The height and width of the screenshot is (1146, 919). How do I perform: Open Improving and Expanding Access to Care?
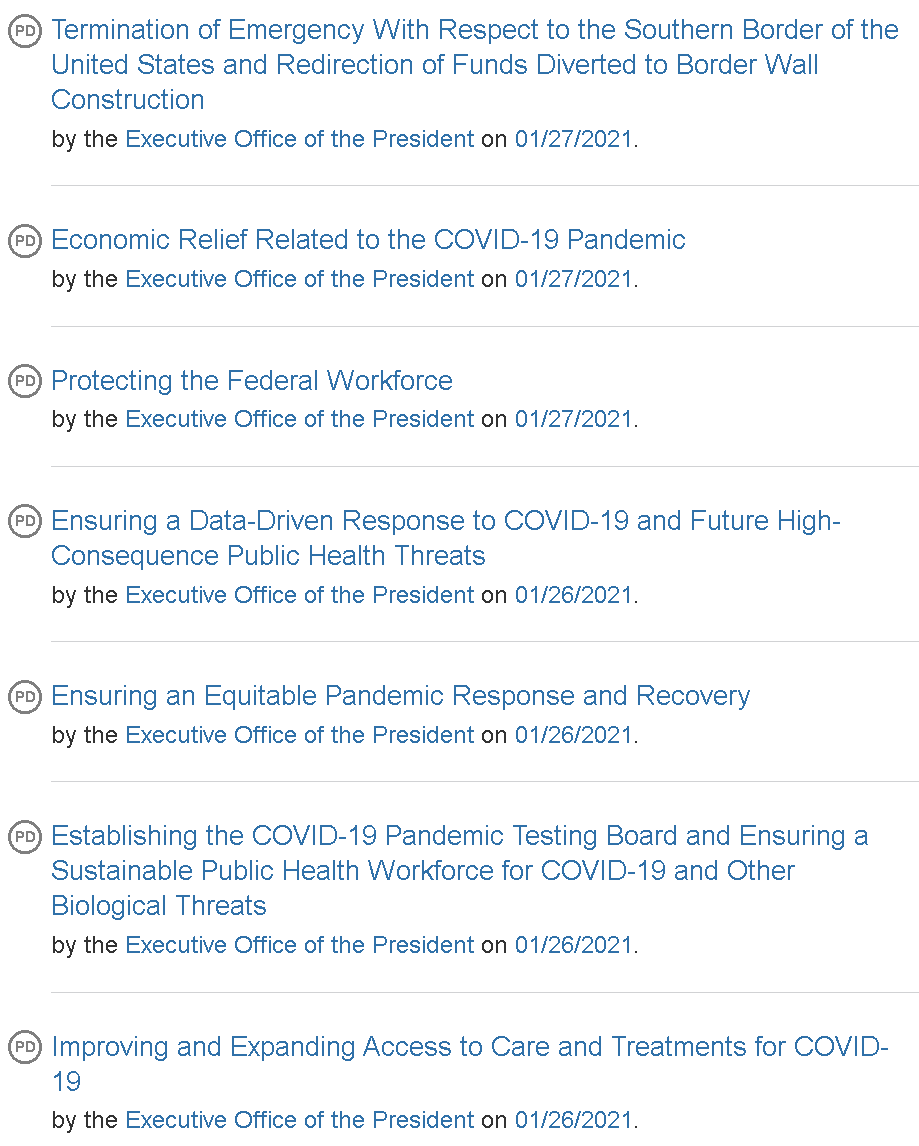(469, 1063)
